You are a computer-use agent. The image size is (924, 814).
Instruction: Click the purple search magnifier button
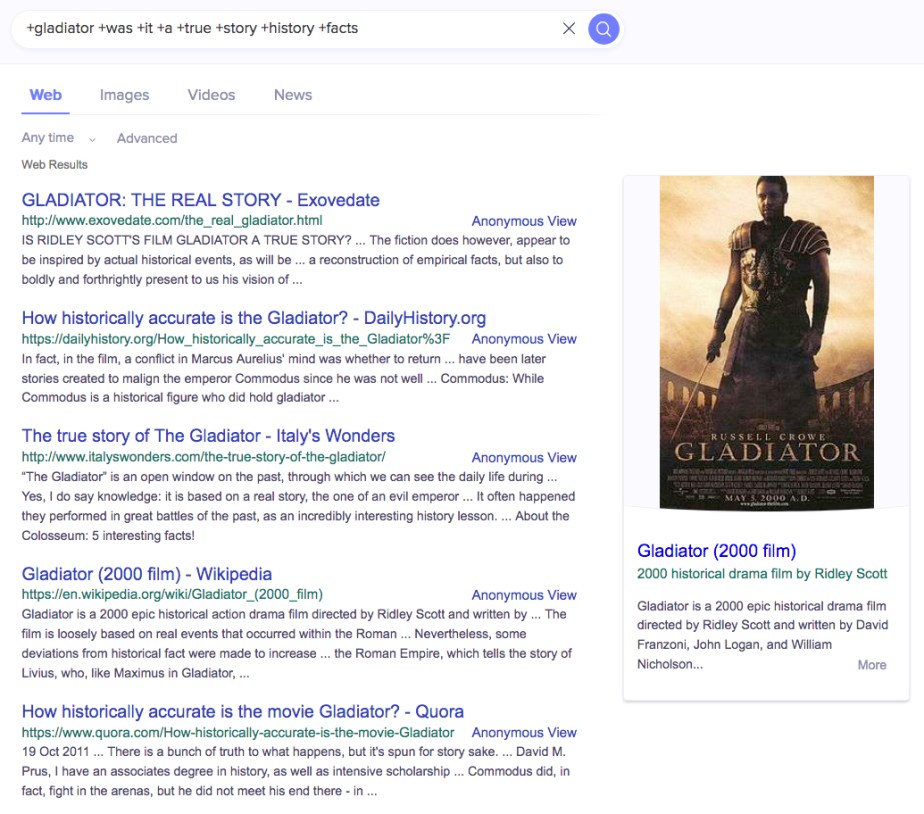pos(603,29)
